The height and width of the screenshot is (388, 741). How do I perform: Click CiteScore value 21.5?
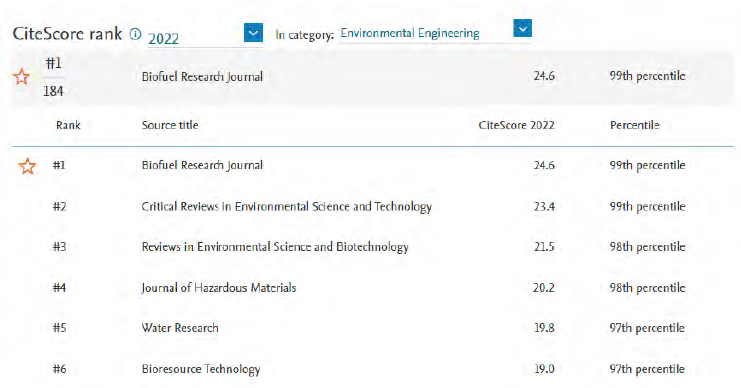click(x=544, y=247)
